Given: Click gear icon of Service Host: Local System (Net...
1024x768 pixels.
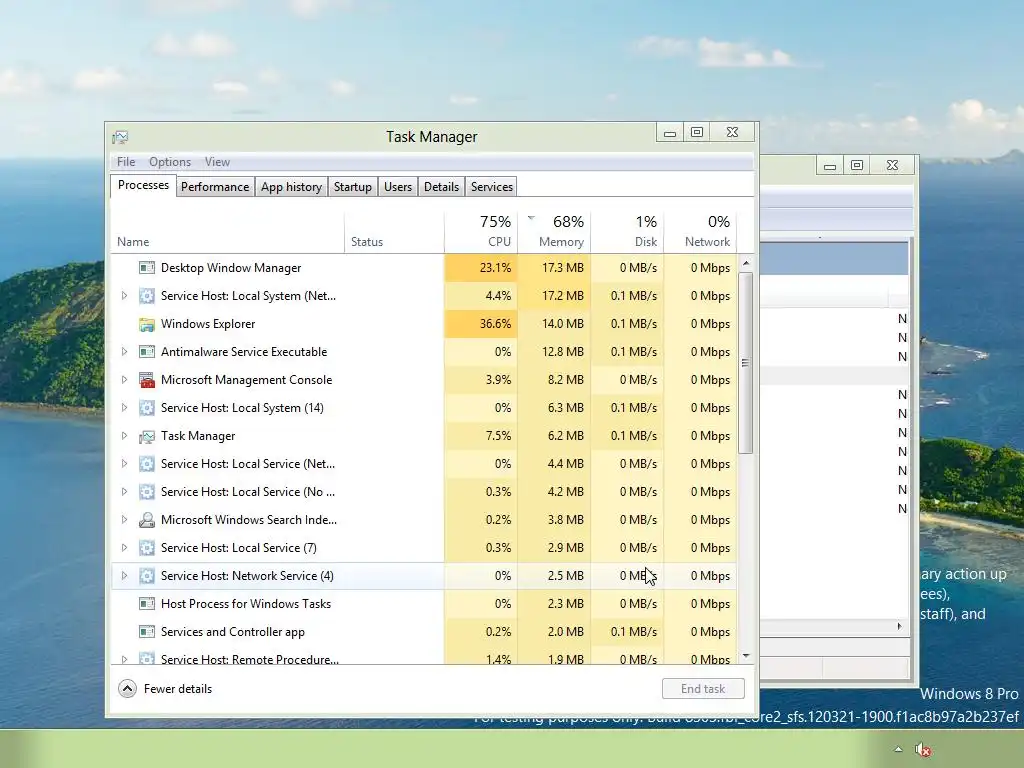Looking at the screenshot, I should pos(147,296).
